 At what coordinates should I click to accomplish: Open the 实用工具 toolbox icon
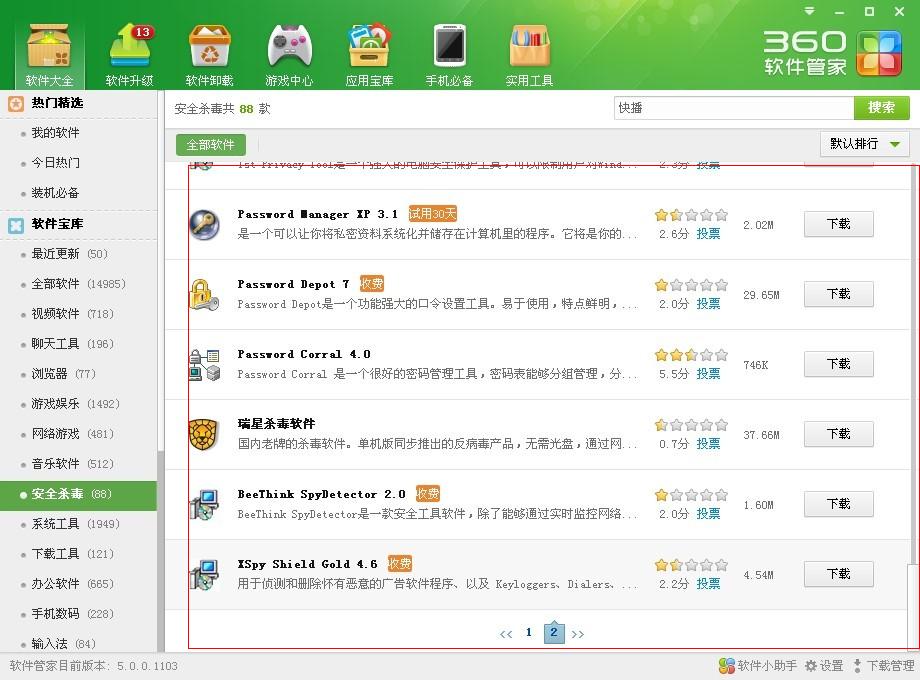(x=529, y=55)
